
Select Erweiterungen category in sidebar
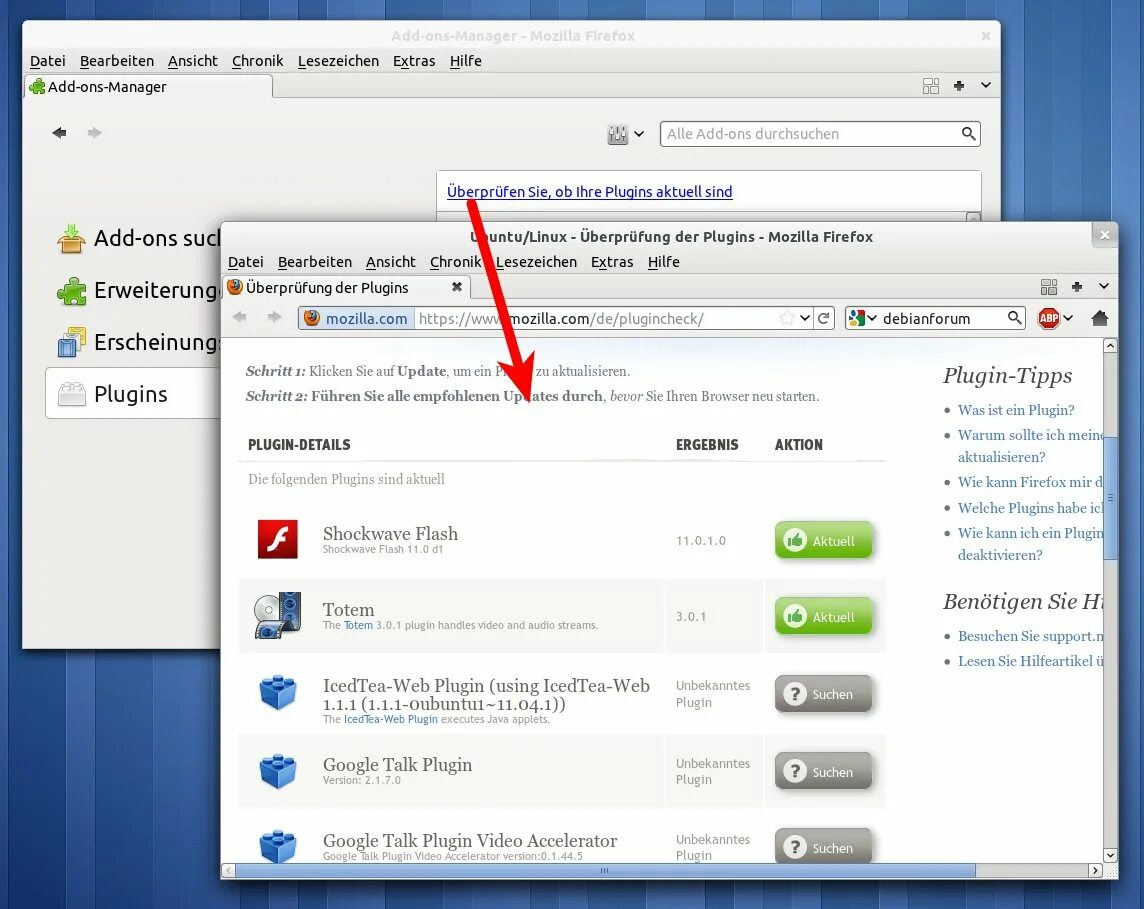139,290
